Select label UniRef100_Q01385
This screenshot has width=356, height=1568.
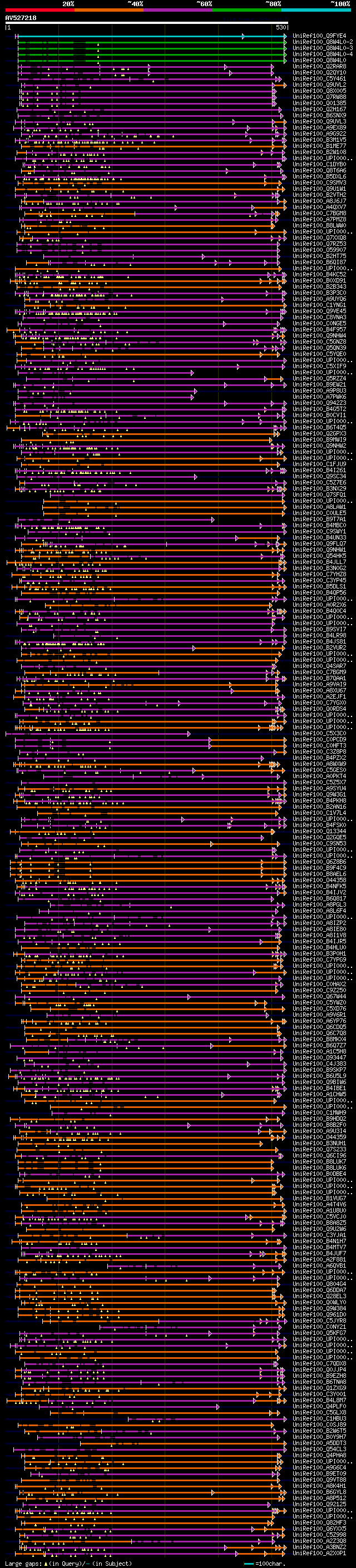319,103
